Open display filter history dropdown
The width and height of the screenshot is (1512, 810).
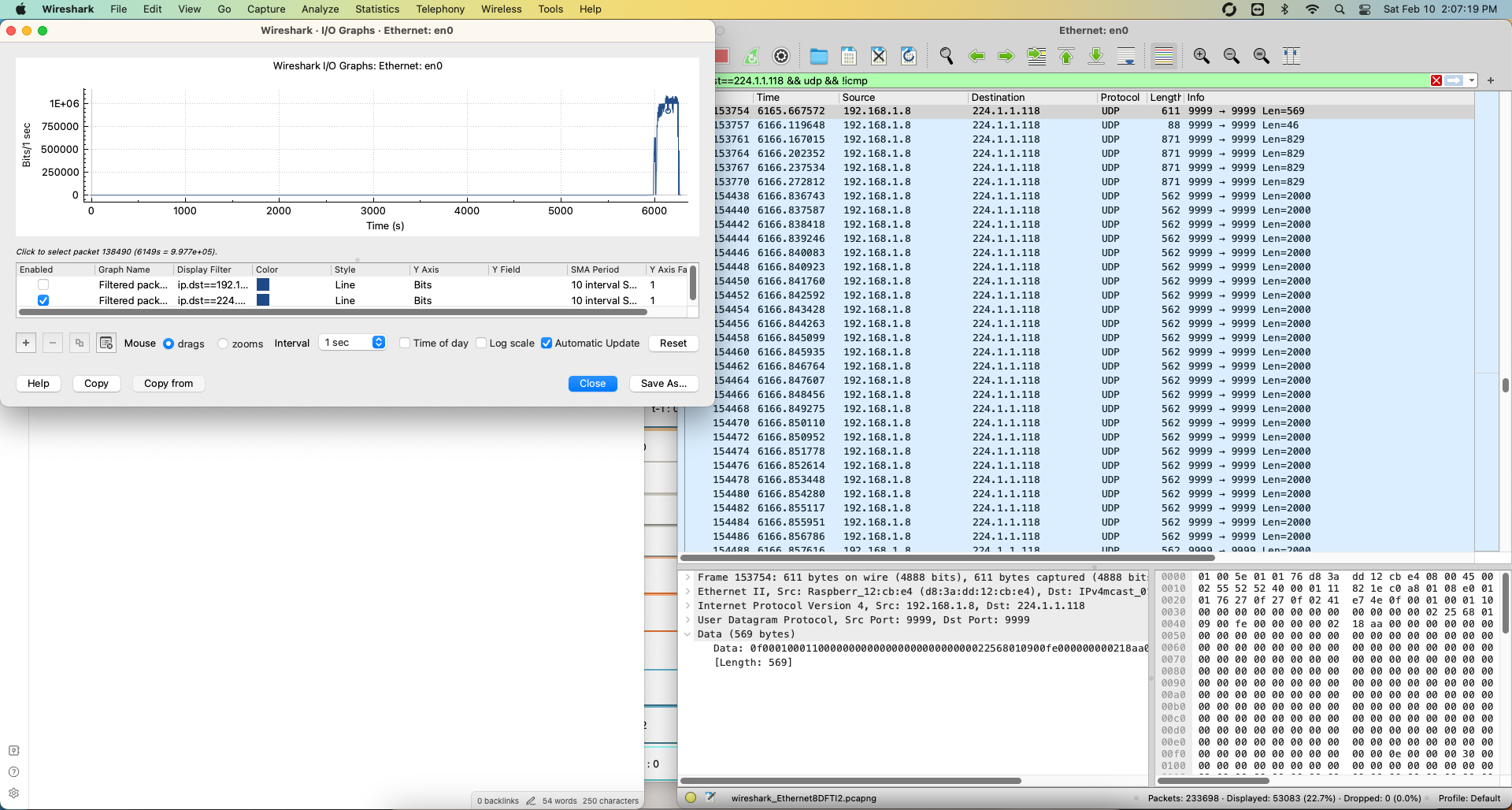(x=1471, y=80)
